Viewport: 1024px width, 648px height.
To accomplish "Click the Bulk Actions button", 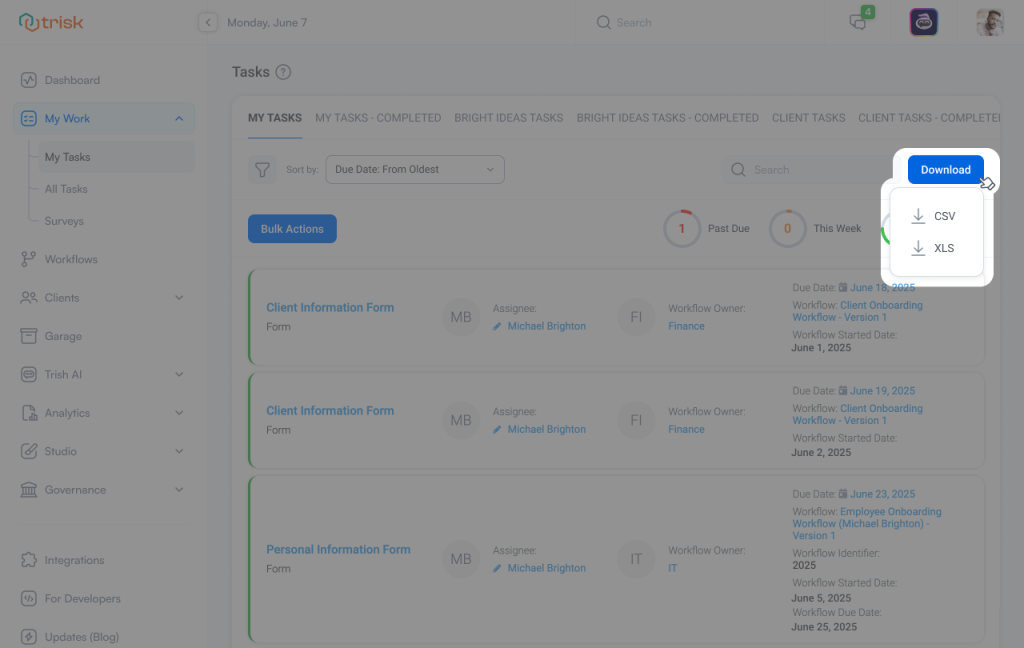I will (x=293, y=229).
